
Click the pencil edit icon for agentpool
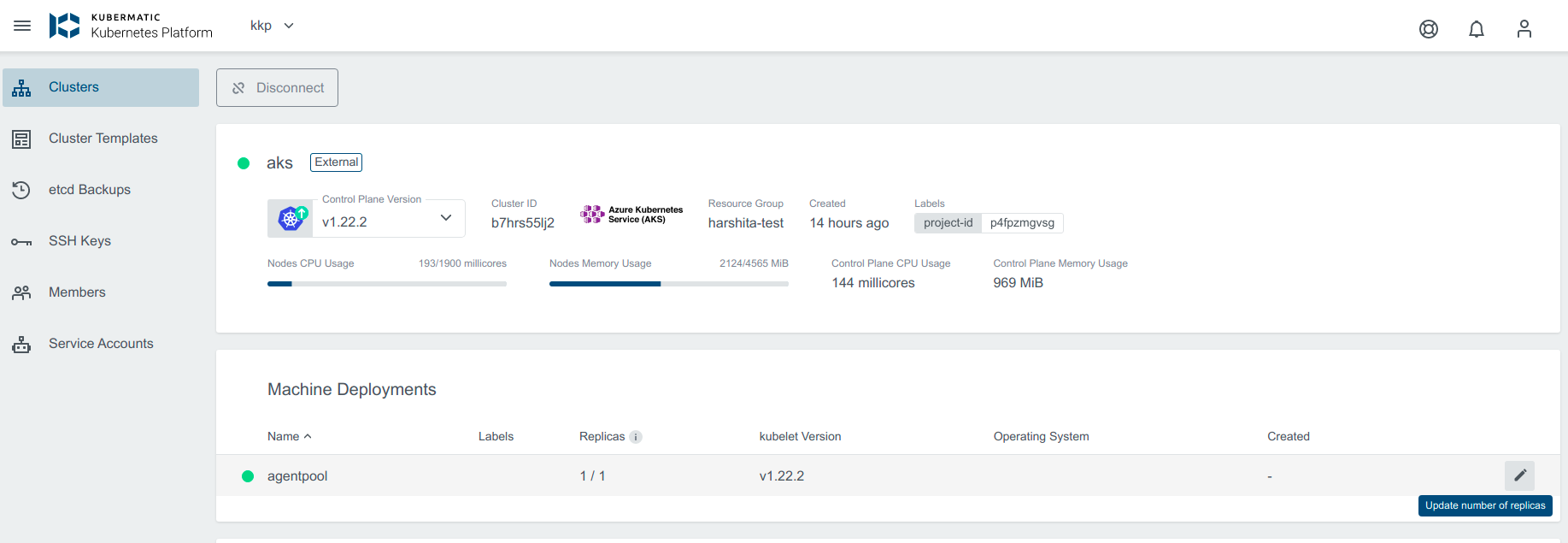point(1519,475)
